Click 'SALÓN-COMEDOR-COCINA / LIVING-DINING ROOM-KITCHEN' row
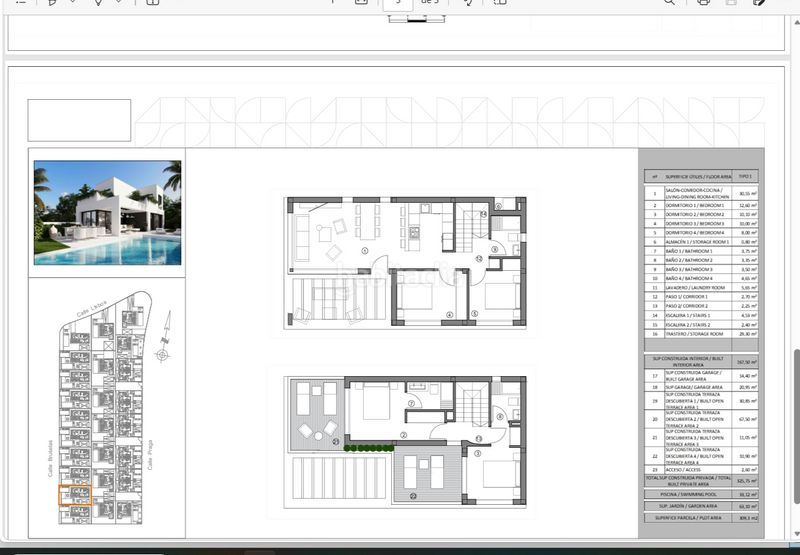The height and width of the screenshot is (555, 800). tap(701, 193)
